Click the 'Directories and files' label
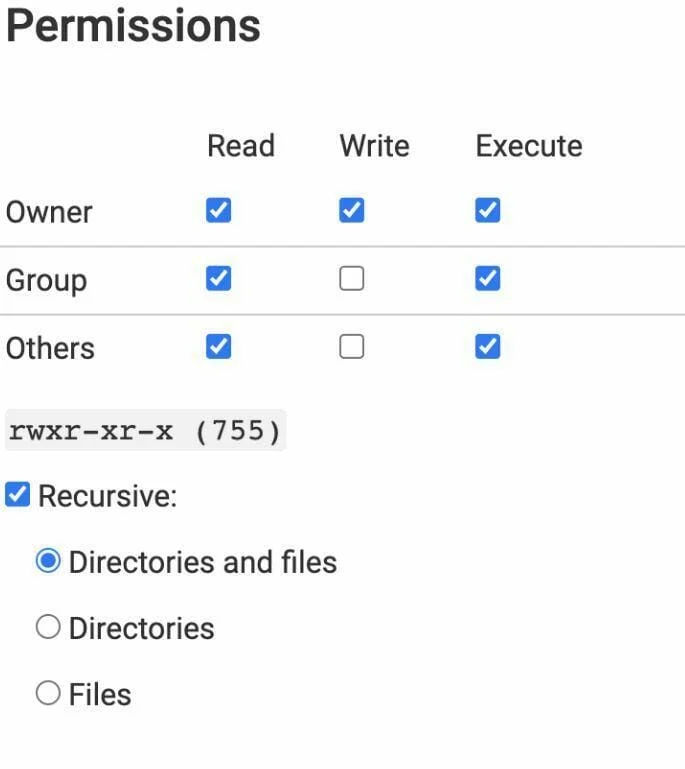This screenshot has height=769, width=685. [202, 562]
